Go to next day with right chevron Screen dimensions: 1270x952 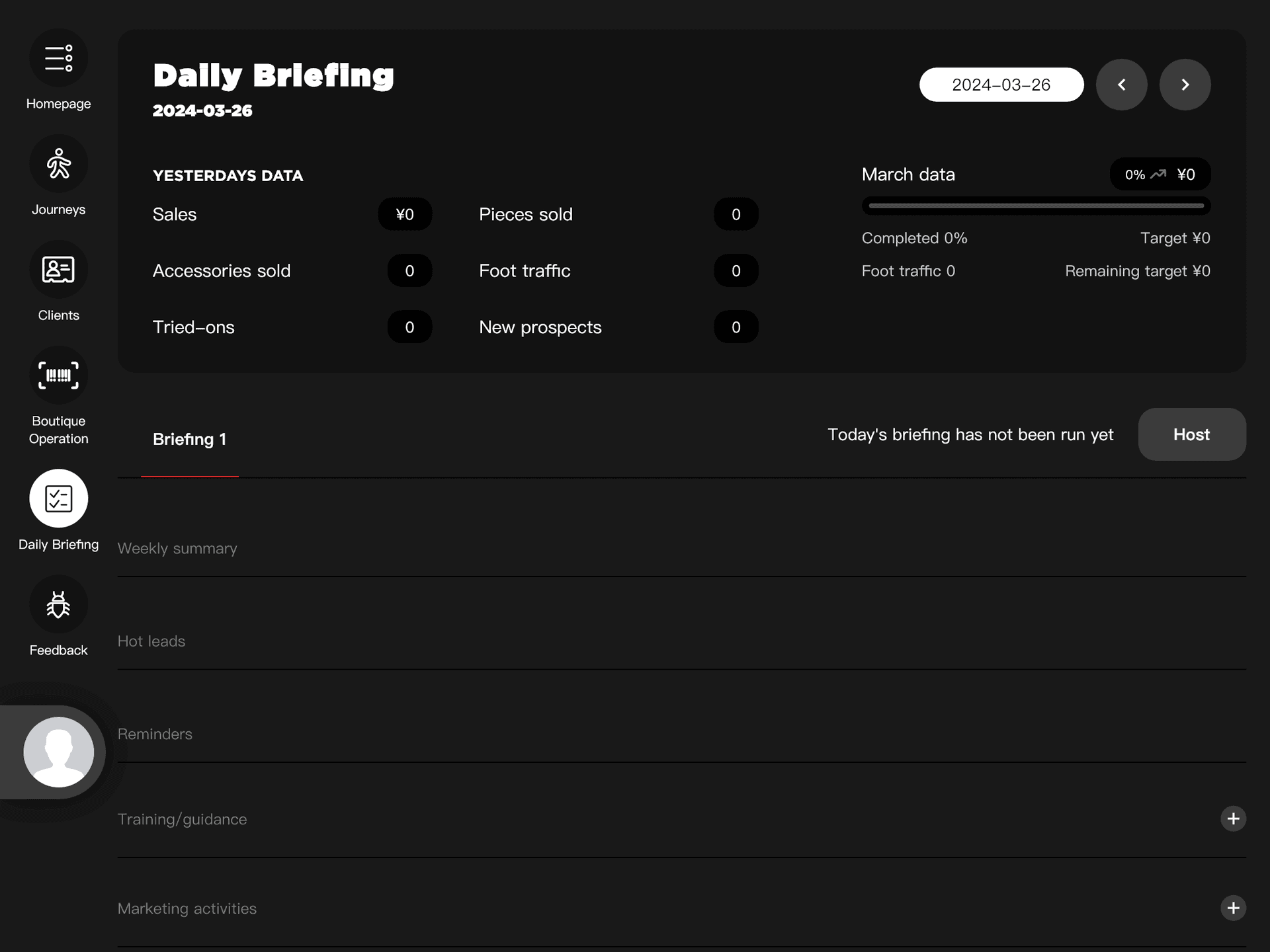pos(1185,85)
